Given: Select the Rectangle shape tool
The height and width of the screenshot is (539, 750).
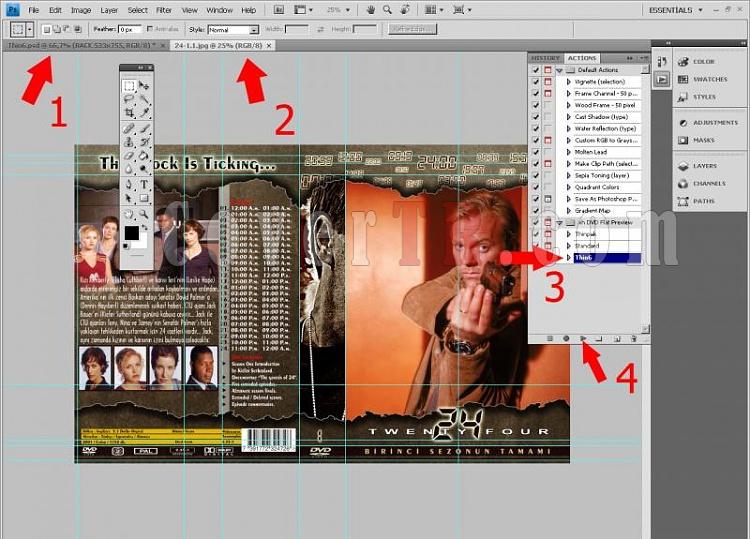Looking at the screenshot, I should [143, 198].
